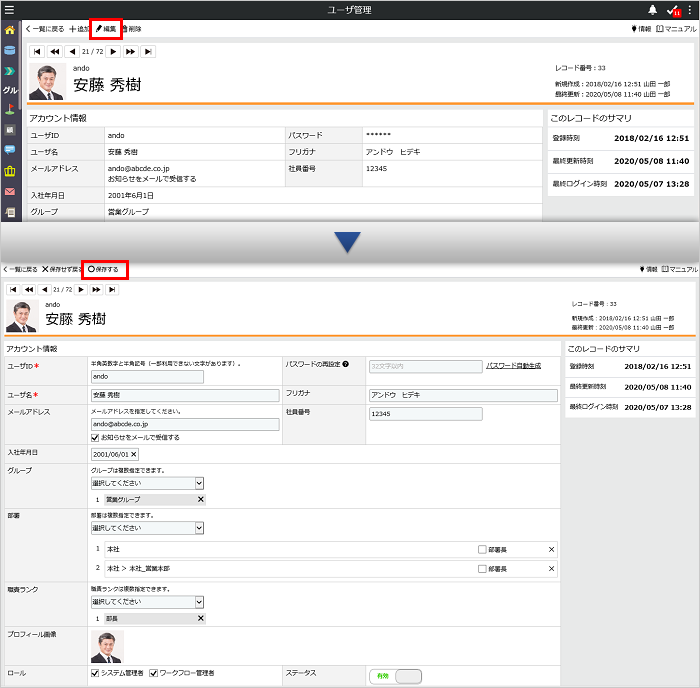The image size is (700, 688).
Task: Open the red mail icon in sidebar
Action: 10,192
